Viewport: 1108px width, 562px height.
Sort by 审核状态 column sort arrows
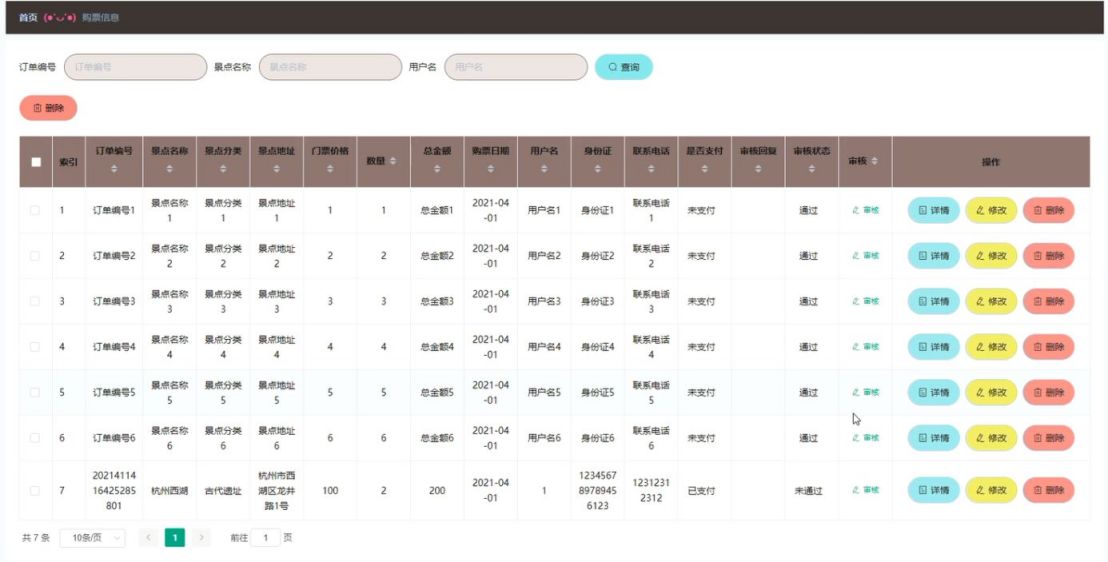(811, 169)
